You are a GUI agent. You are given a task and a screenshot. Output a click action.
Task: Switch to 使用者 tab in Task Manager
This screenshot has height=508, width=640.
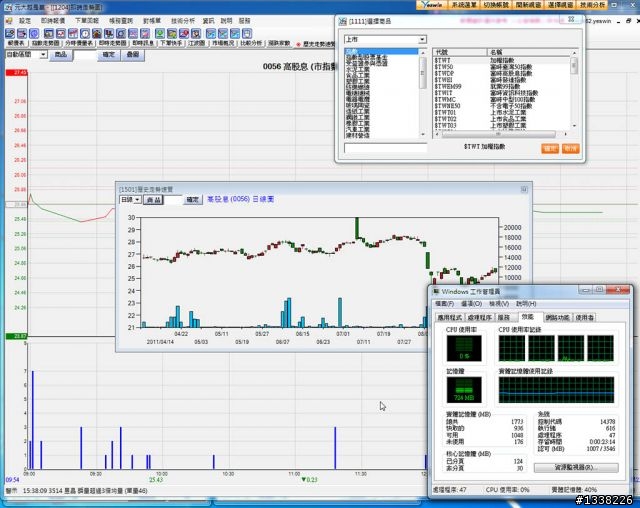(x=584, y=317)
